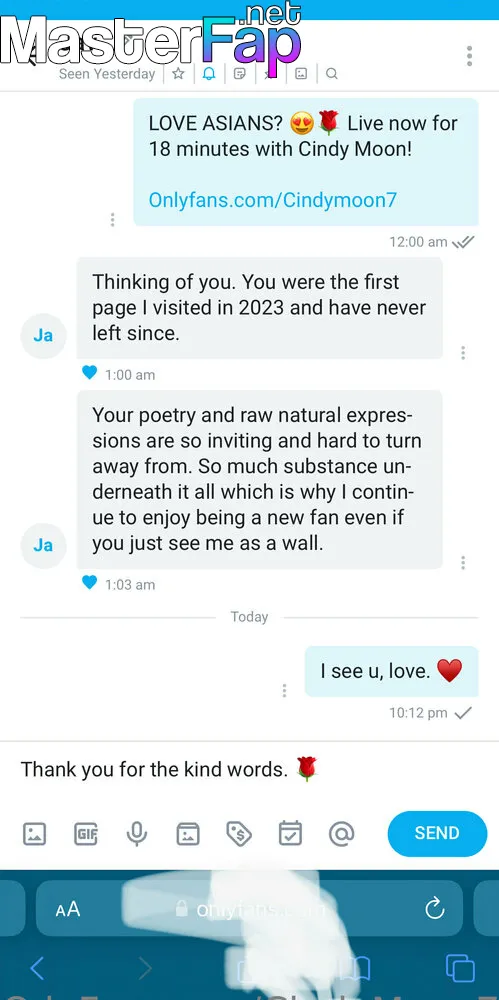499x1000 pixels.
Task: Open the notes icon in chat header
Action: pos(240,74)
